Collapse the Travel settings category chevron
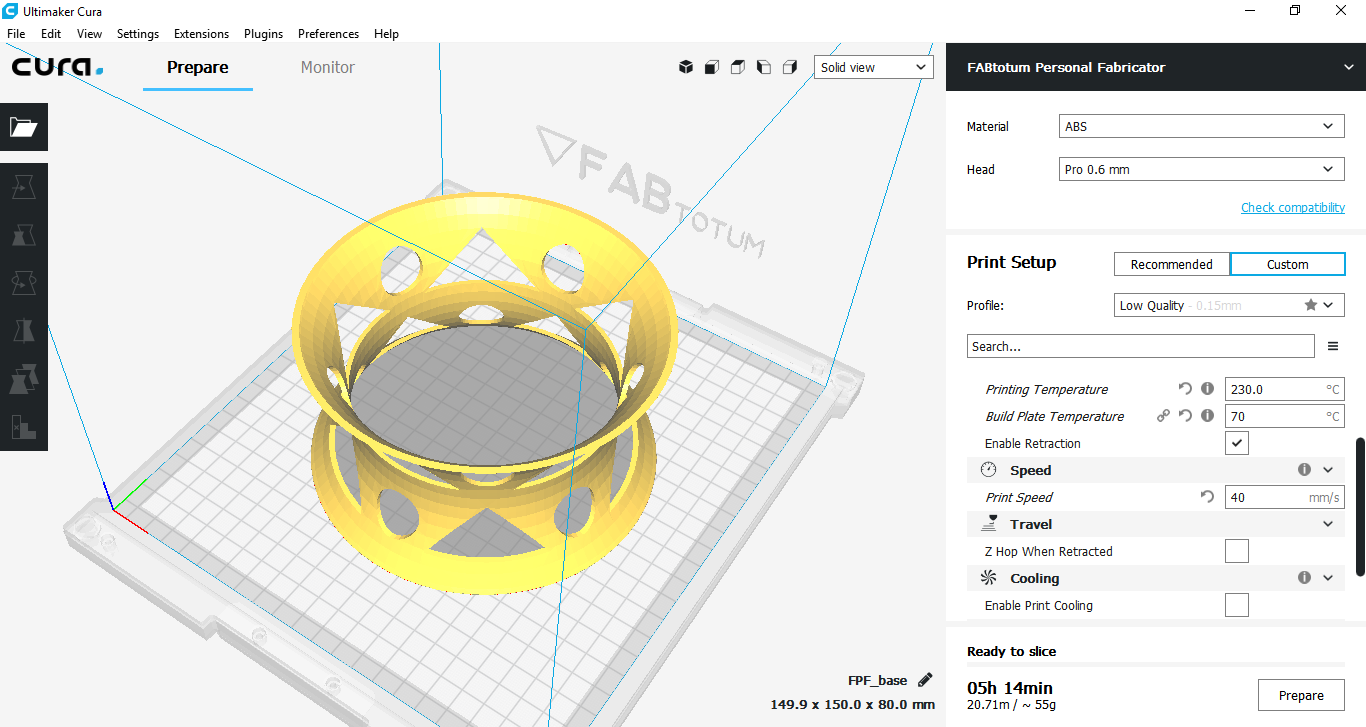Screen dimensions: 1366x727 (x=1328, y=524)
